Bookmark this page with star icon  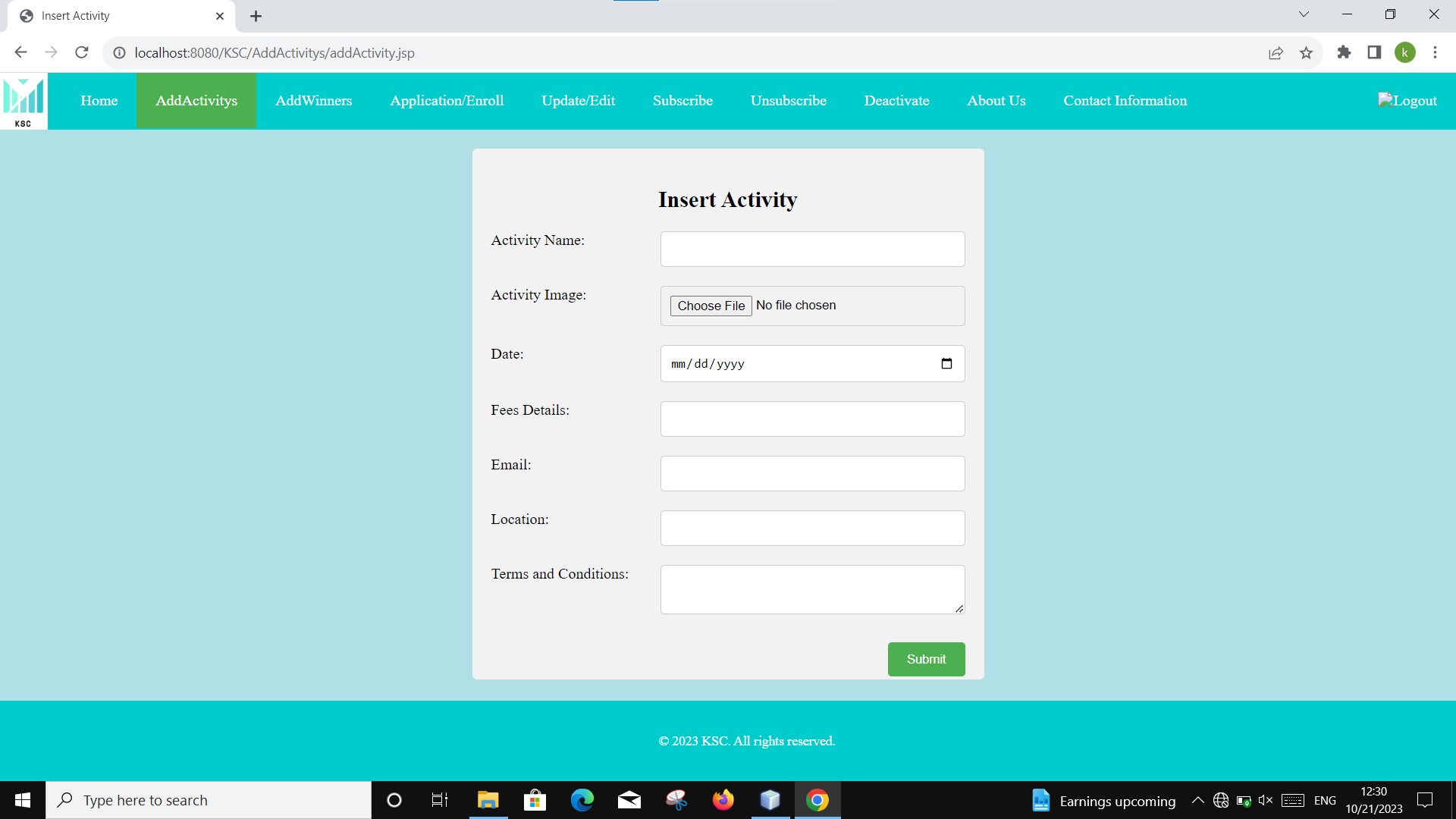[1306, 53]
